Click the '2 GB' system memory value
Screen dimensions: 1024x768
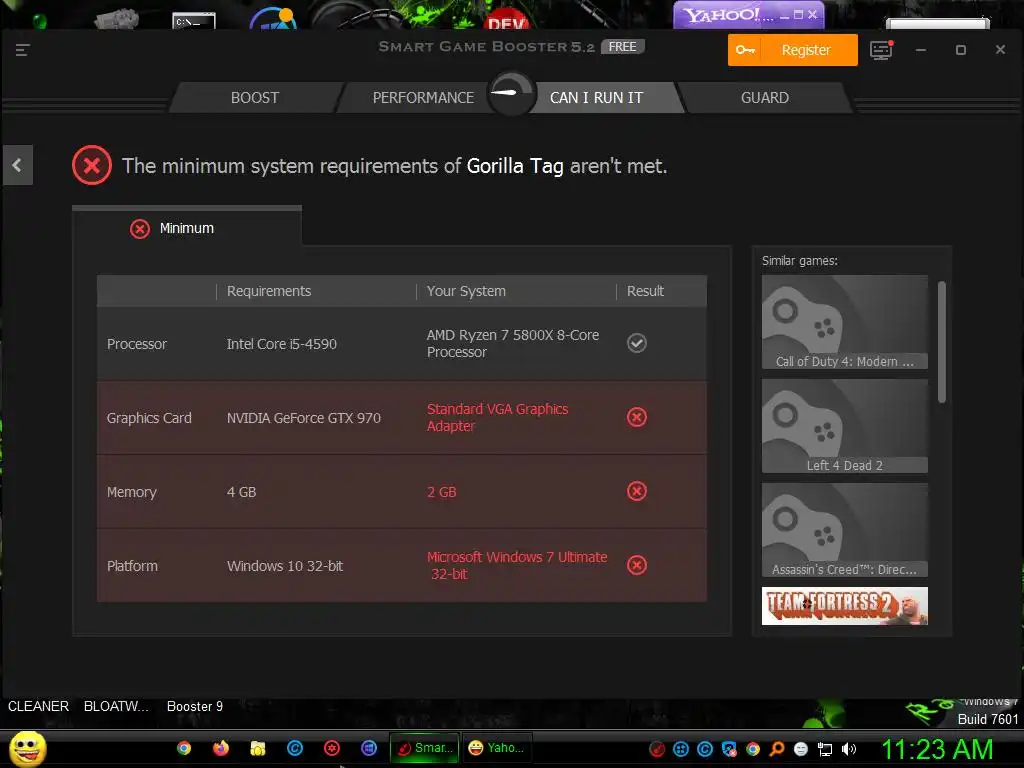441,492
